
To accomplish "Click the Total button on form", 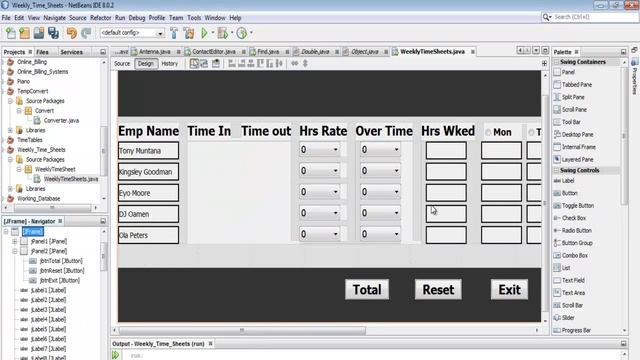I will click(x=367, y=290).
